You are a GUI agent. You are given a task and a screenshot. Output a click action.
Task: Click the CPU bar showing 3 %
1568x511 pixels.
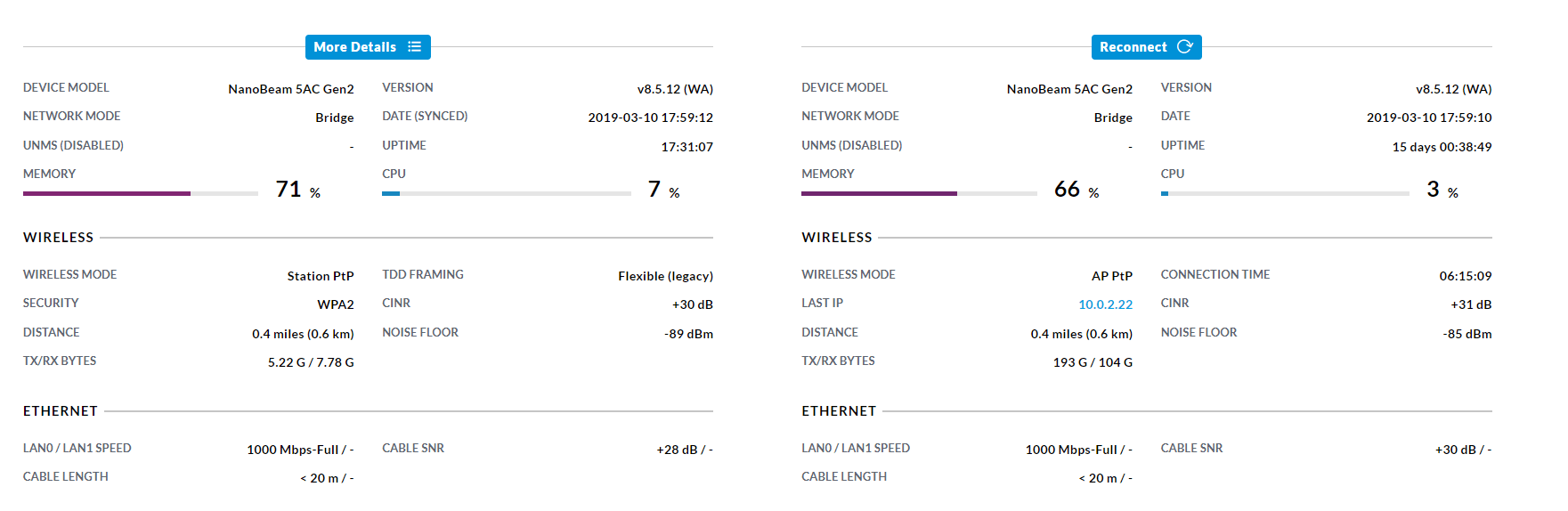pos(1284,193)
